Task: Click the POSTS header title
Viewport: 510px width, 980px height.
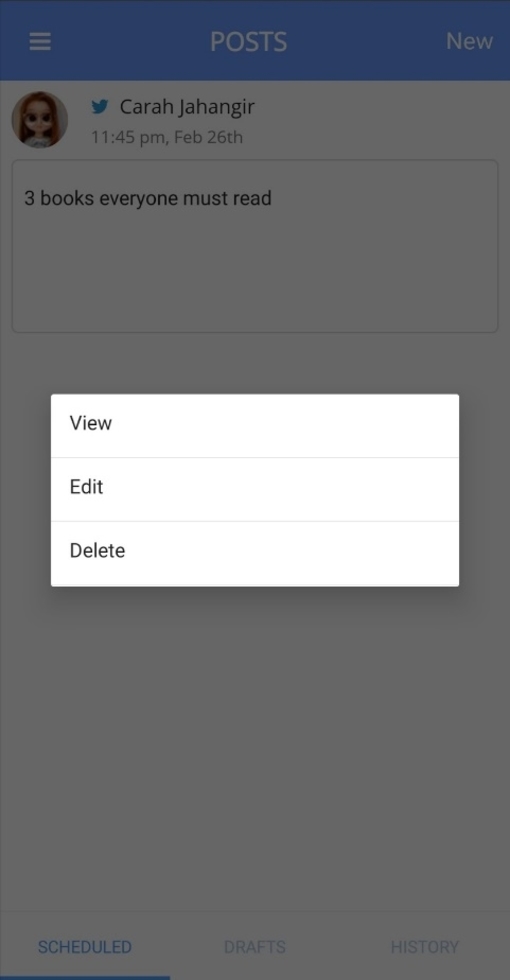Action: (x=248, y=42)
